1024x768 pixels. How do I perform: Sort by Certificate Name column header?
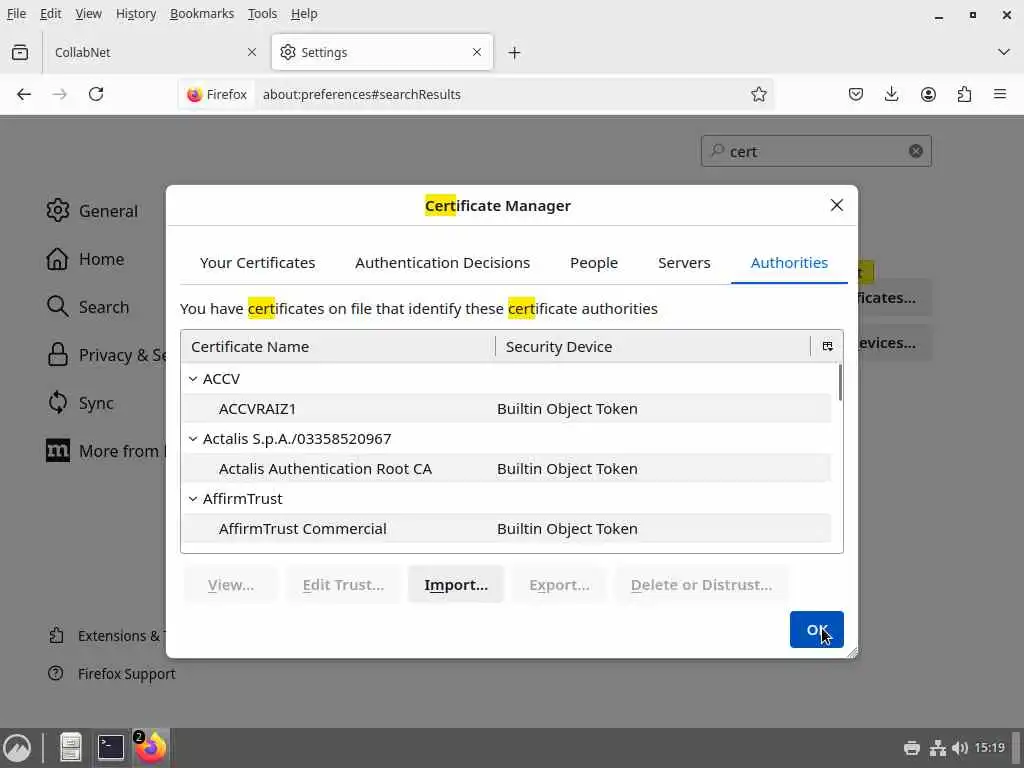tap(338, 346)
